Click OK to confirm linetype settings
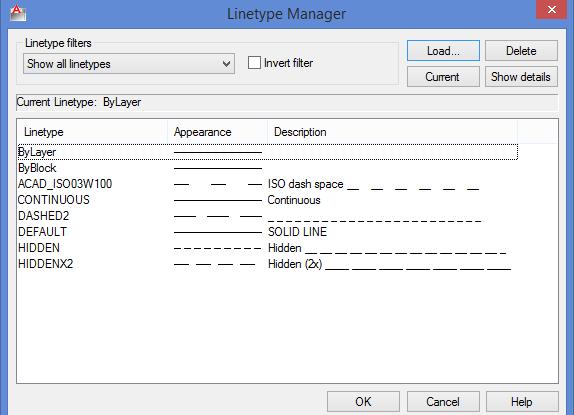 [363, 402]
